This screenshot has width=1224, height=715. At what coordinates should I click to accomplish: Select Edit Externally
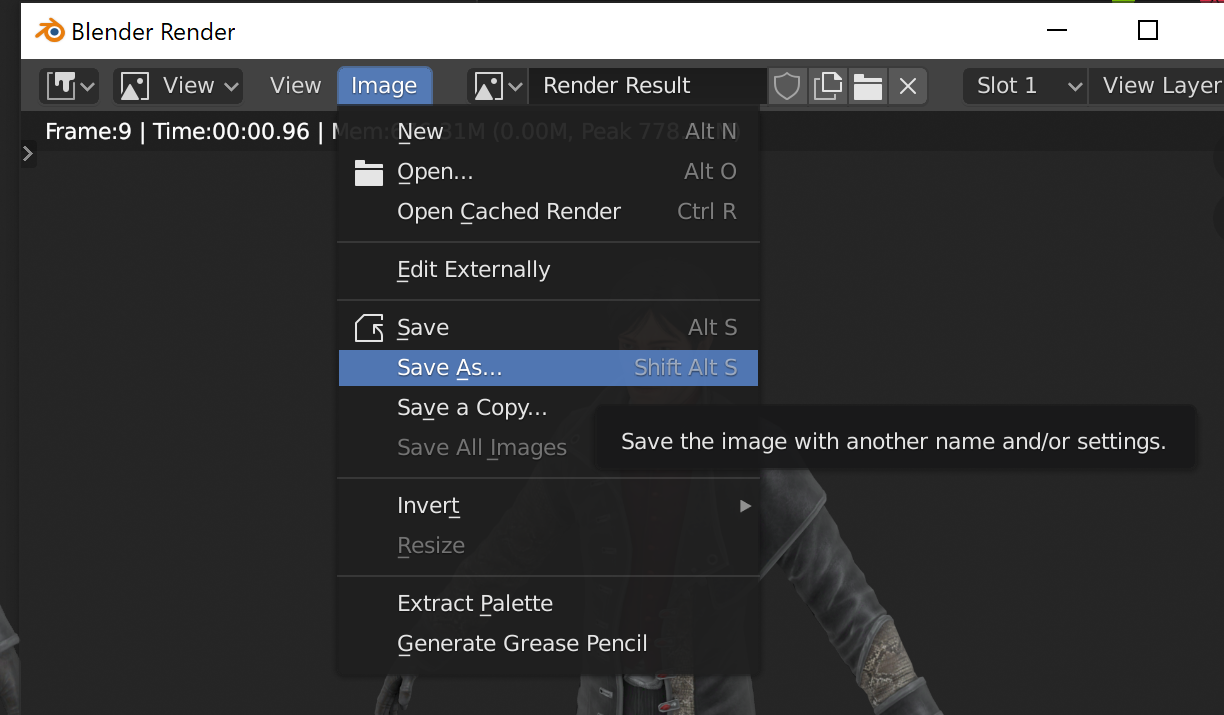pyautogui.click(x=548, y=270)
